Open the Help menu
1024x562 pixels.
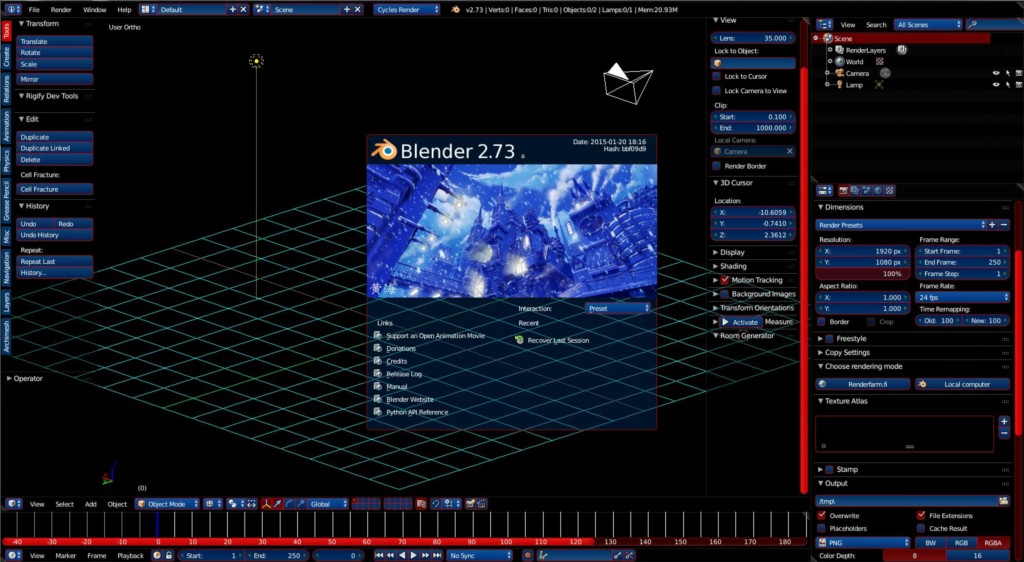coord(124,10)
